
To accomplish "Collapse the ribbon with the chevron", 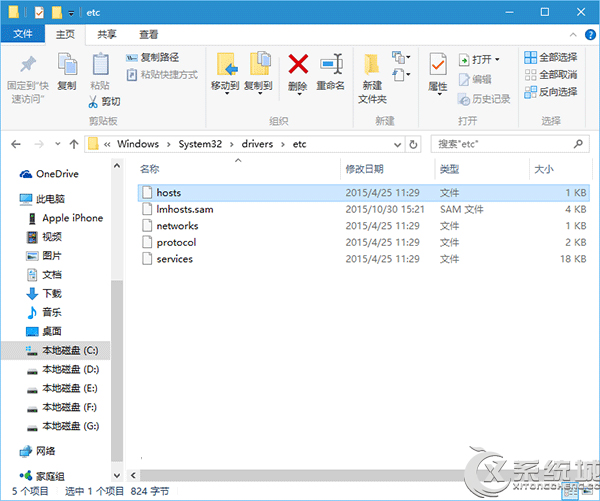I will pyautogui.click(x=573, y=34).
